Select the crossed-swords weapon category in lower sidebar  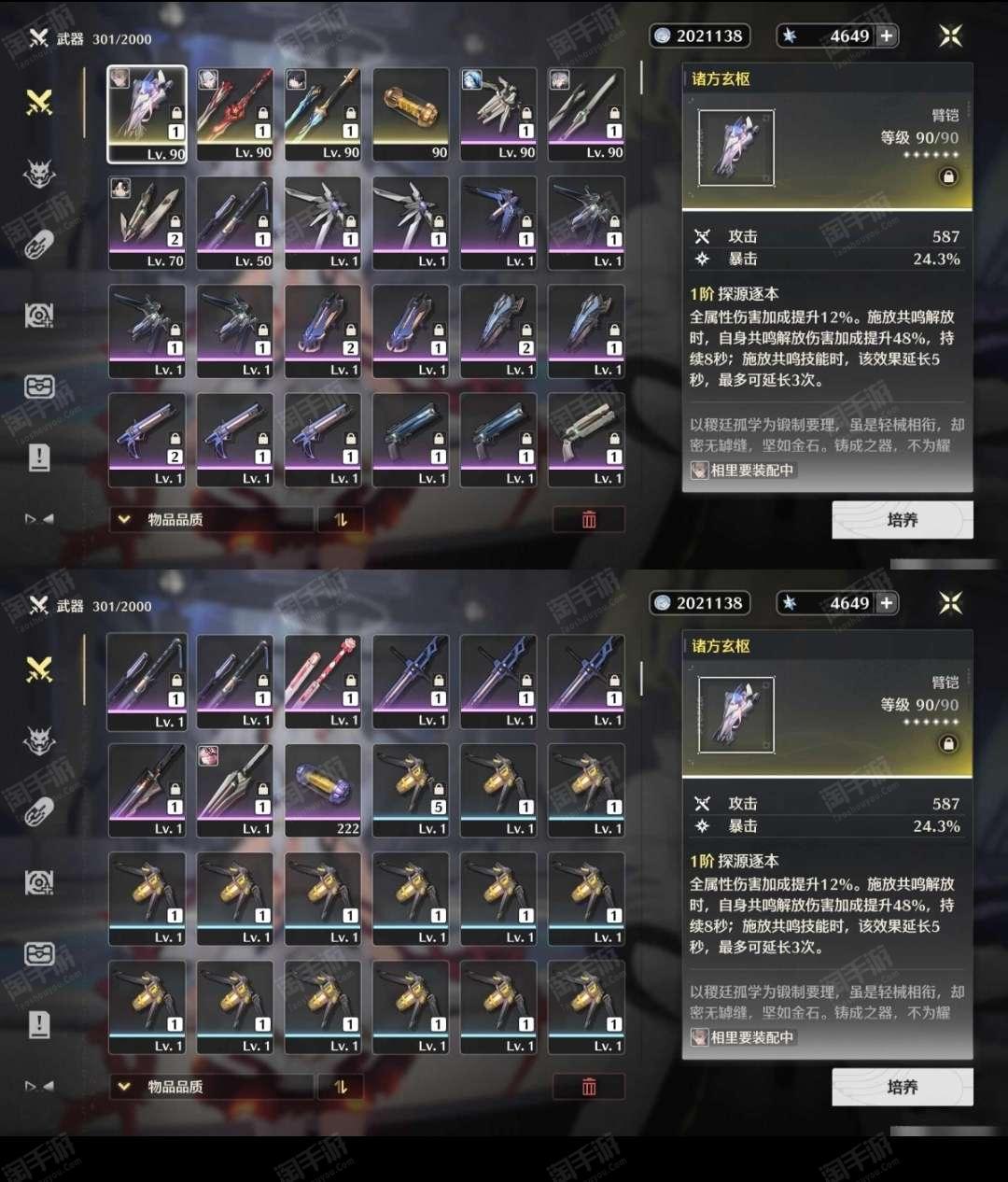39,669
